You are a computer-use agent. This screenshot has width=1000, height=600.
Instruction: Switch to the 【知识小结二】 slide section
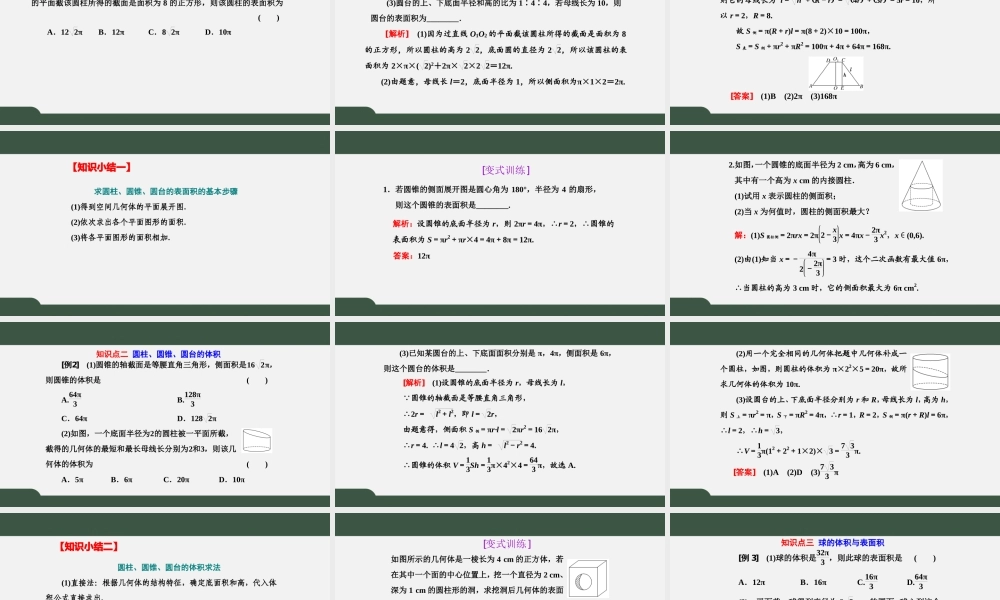88,546
